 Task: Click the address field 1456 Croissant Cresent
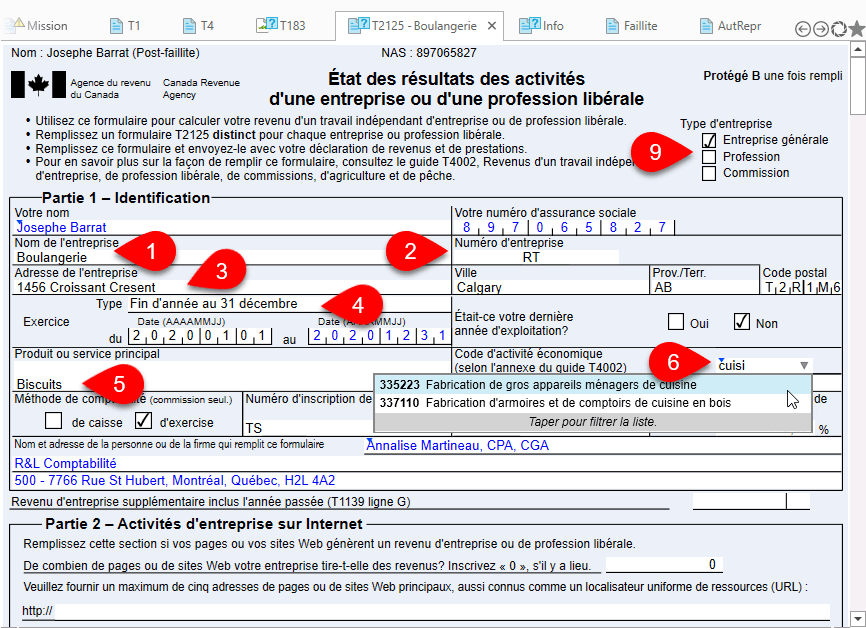click(232, 288)
